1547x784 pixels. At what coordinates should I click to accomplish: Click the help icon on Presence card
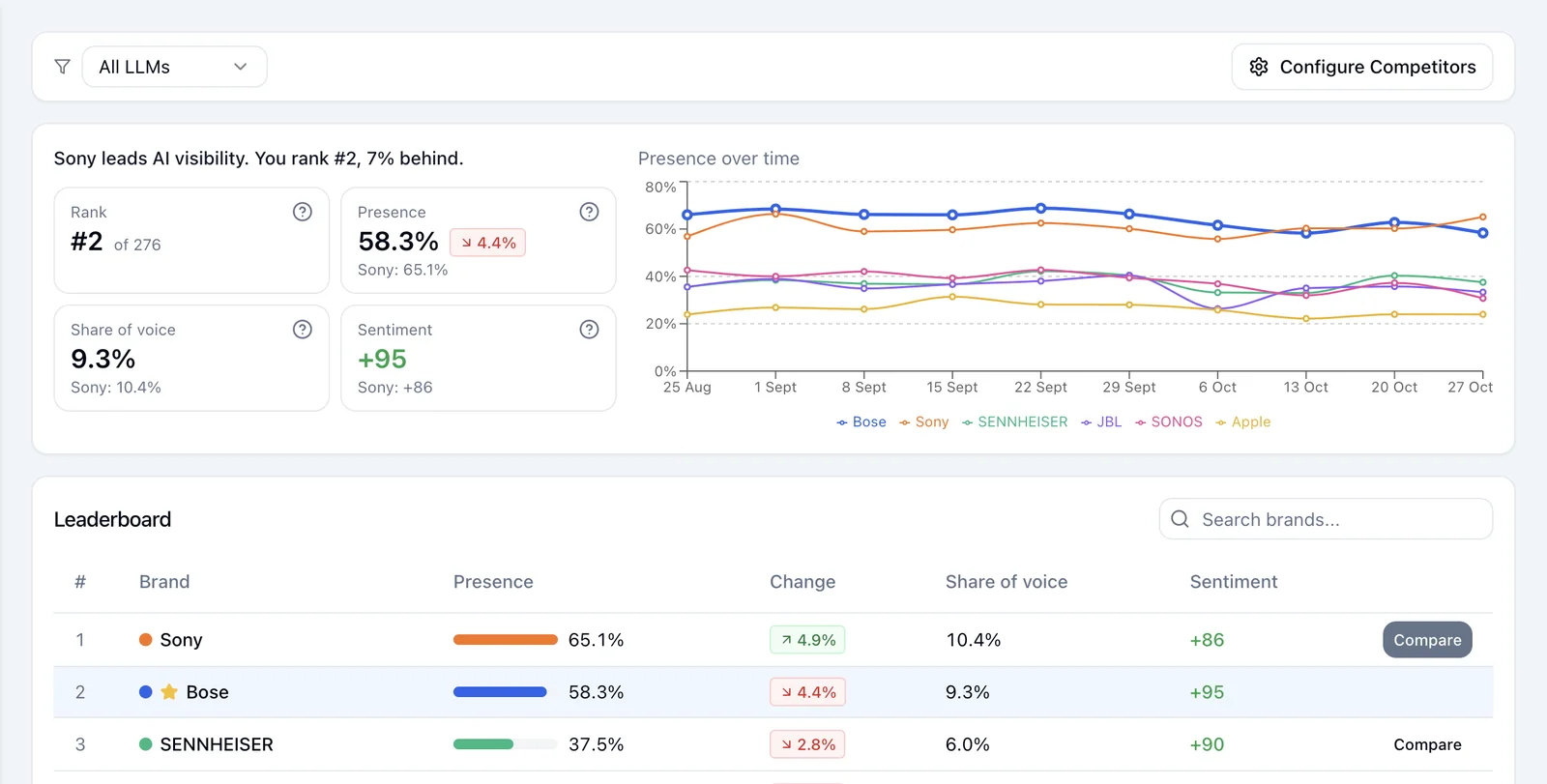[x=589, y=212]
